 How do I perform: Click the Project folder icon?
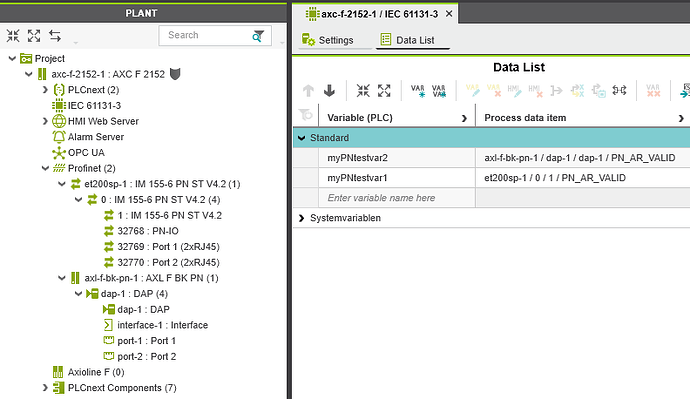click(26, 59)
